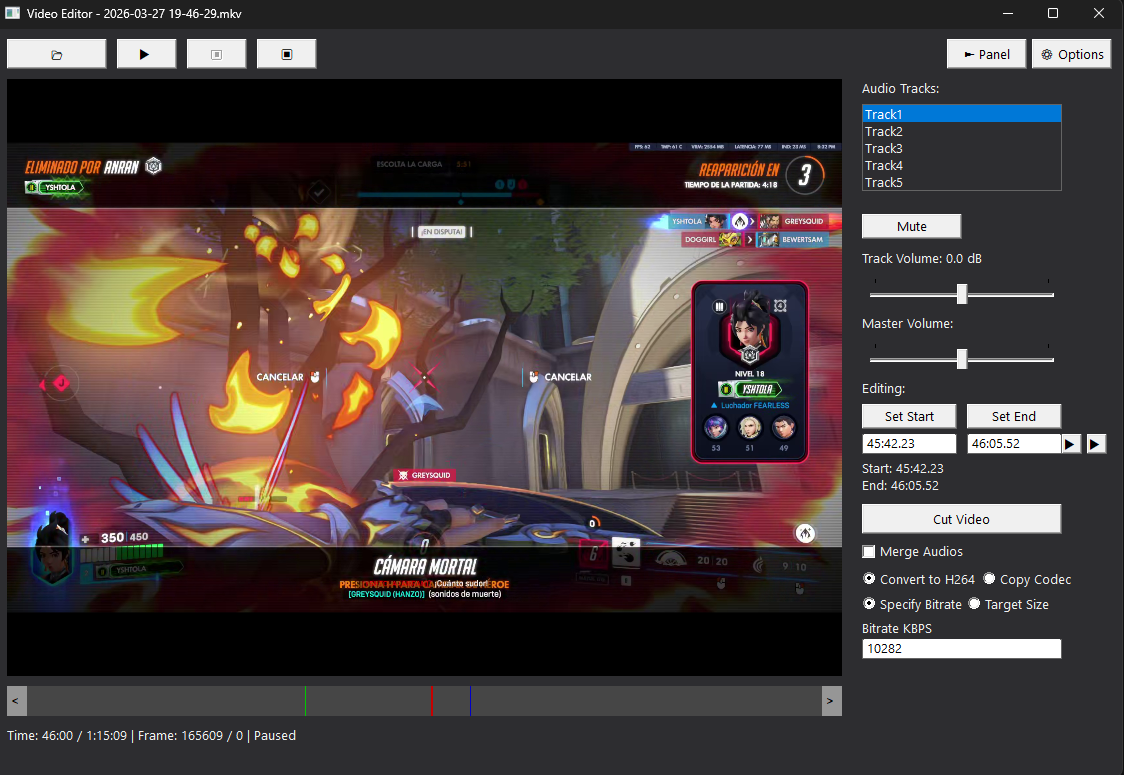Click the timeline right scroll arrow
The width and height of the screenshot is (1124, 775).
coord(832,701)
